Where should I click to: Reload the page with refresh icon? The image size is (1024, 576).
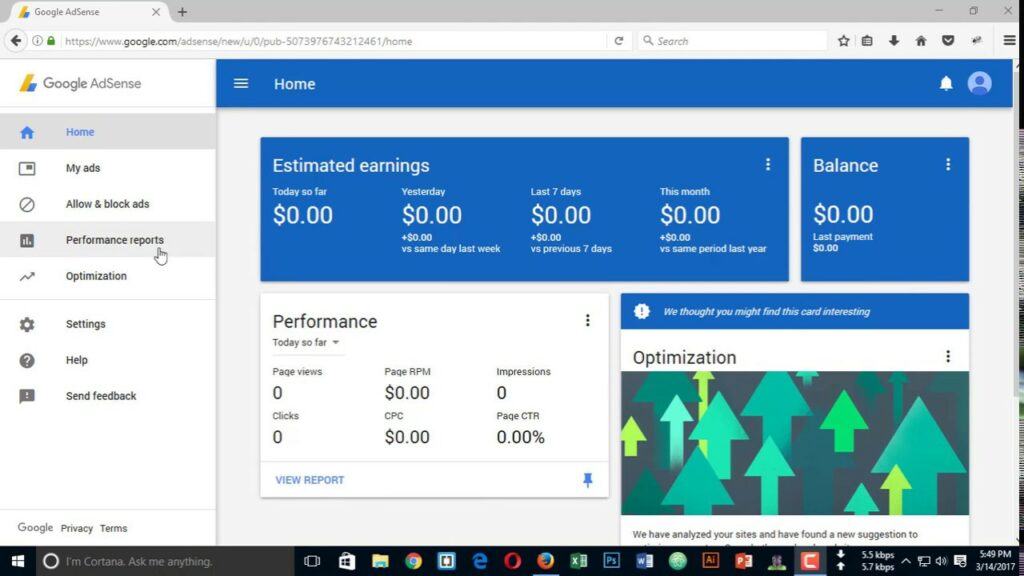[x=618, y=41]
